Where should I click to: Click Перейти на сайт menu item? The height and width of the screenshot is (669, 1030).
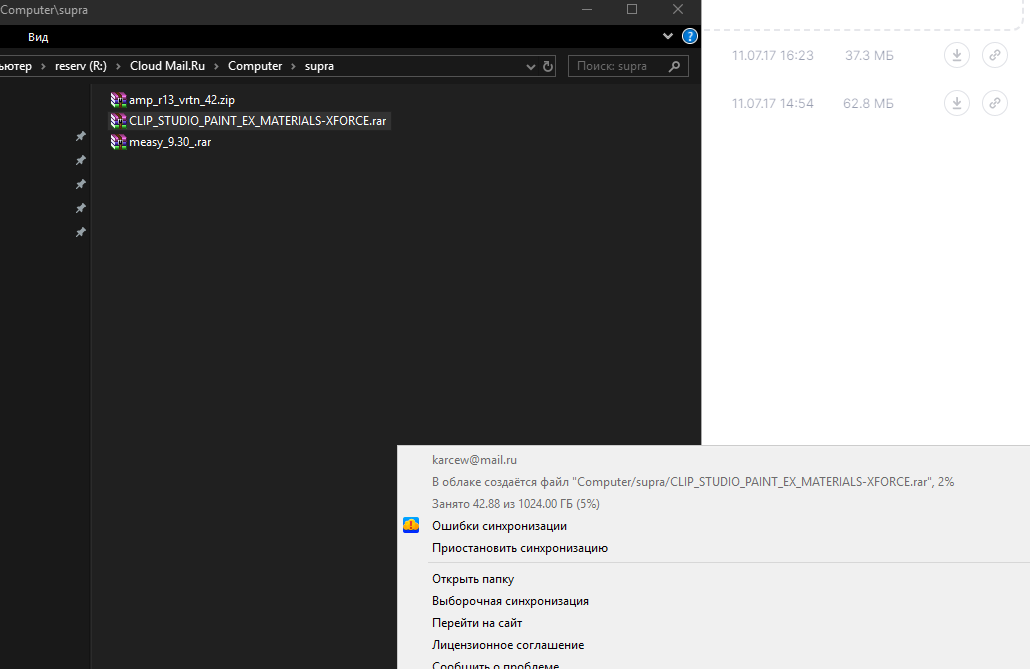click(x=476, y=623)
